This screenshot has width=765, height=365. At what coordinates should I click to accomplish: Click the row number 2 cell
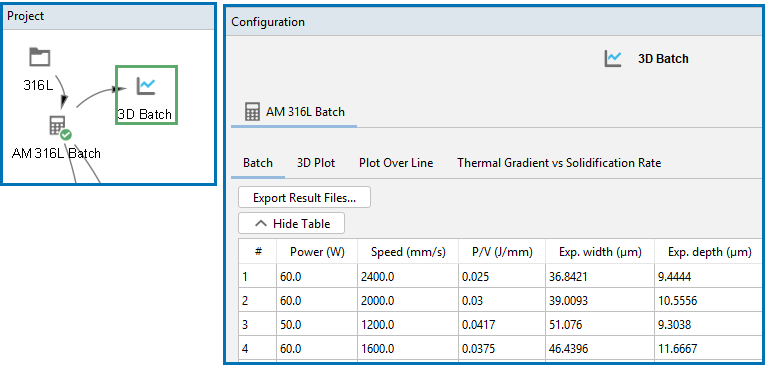[258, 301]
